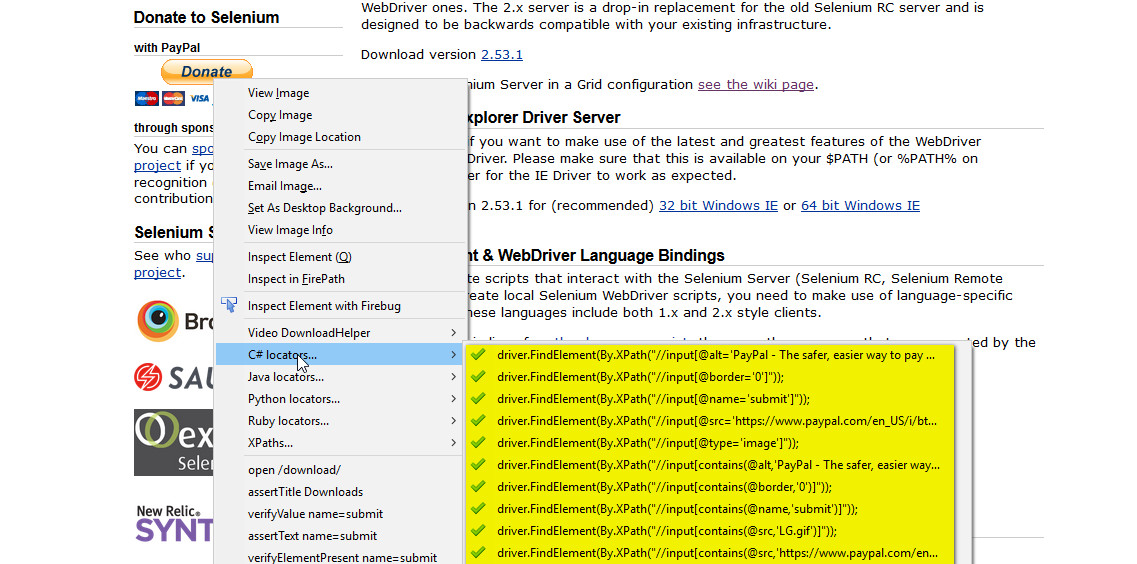Open the BrowserStack sponsor logo
This screenshot has width=1137, height=564.
pos(175,320)
